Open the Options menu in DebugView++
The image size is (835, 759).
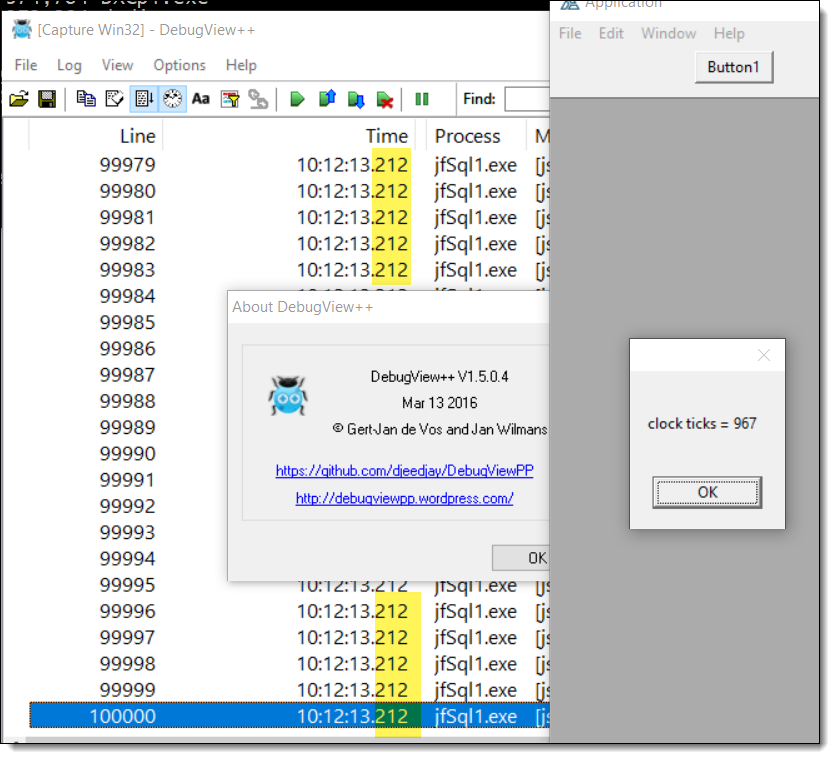(179, 65)
